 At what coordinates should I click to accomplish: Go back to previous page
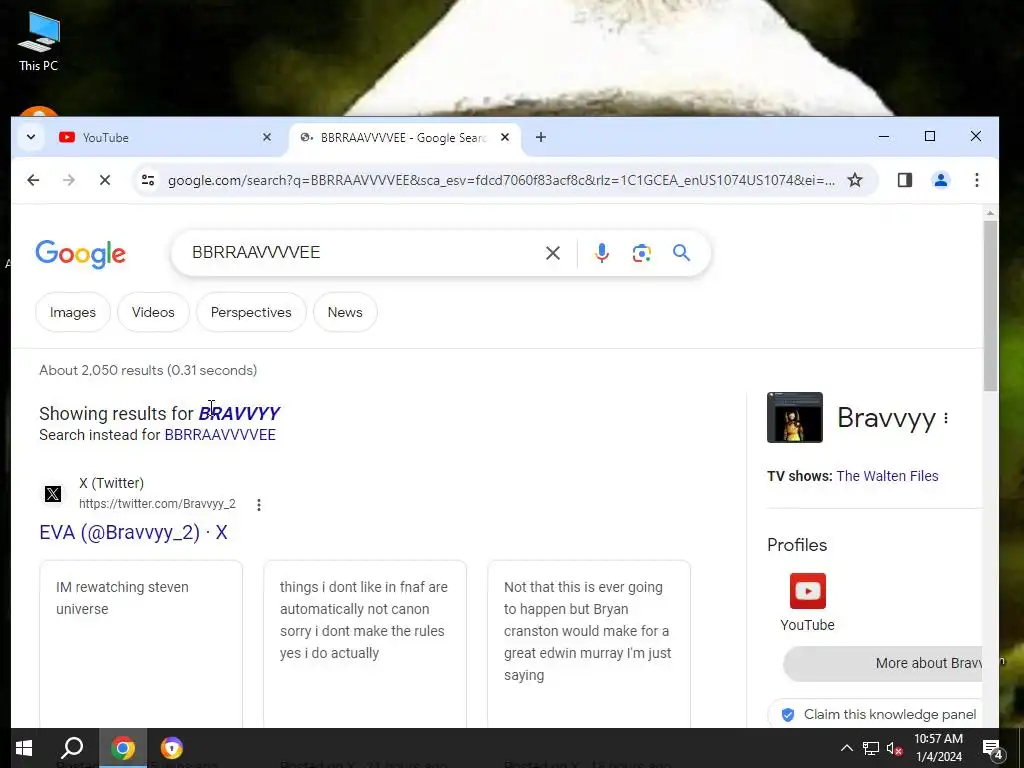[33, 180]
